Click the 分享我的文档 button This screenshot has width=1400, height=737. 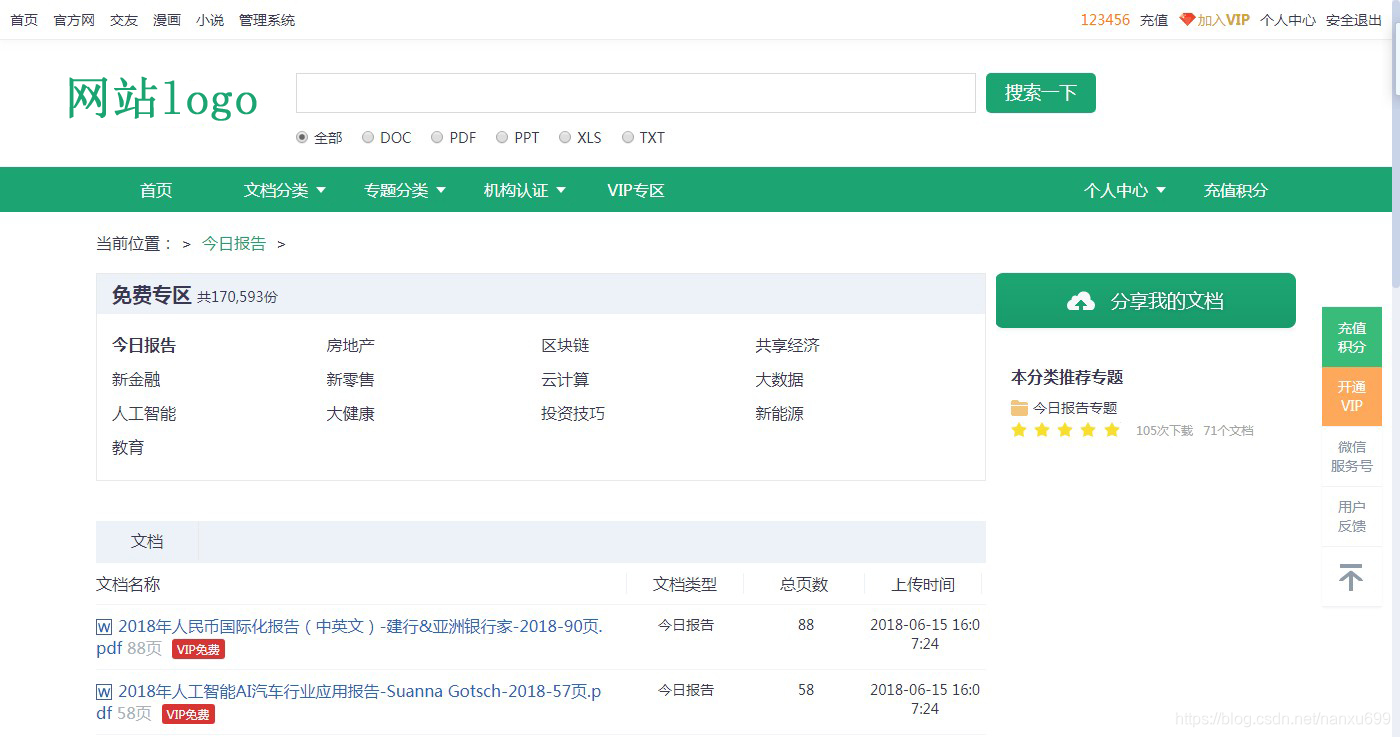coord(1146,301)
